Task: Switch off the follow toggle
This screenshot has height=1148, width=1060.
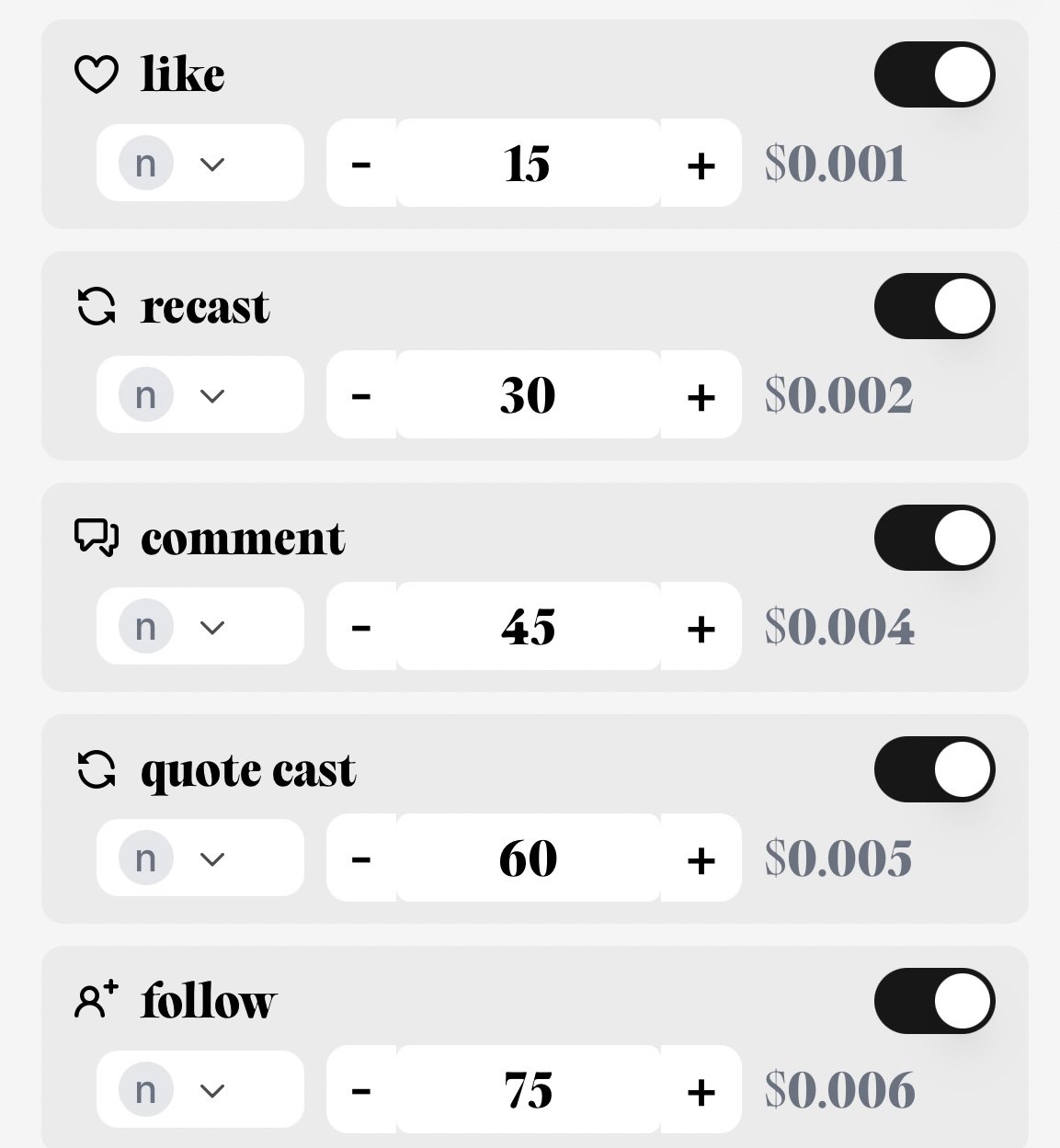Action: point(934,1001)
